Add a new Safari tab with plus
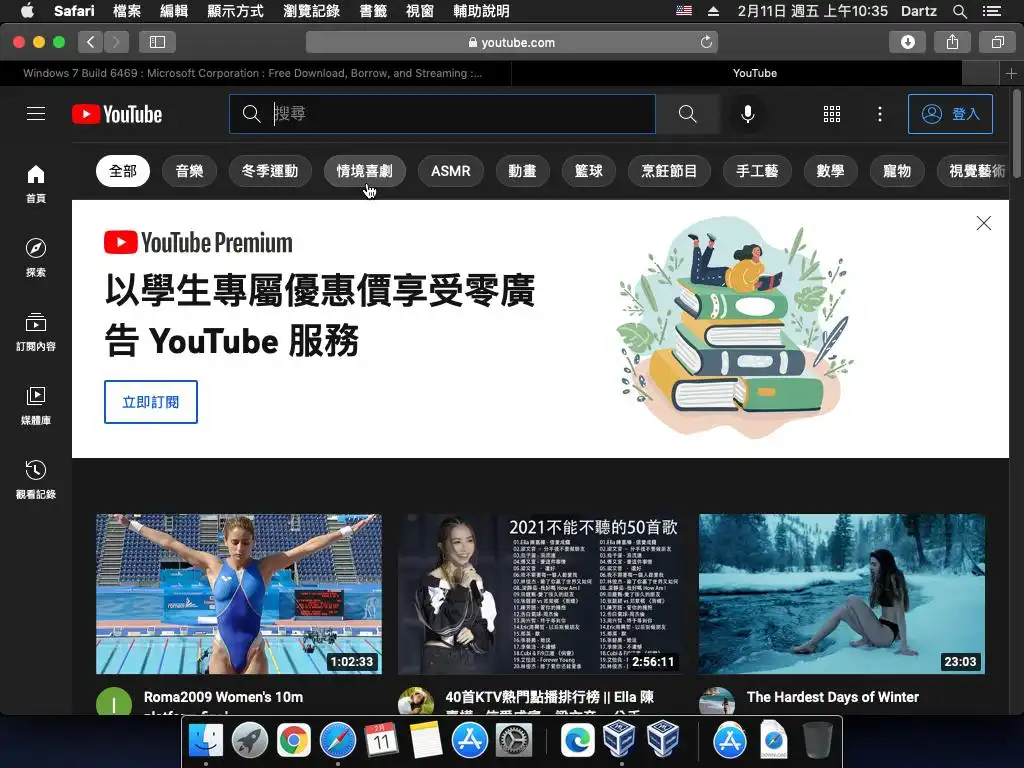 tap(1011, 73)
